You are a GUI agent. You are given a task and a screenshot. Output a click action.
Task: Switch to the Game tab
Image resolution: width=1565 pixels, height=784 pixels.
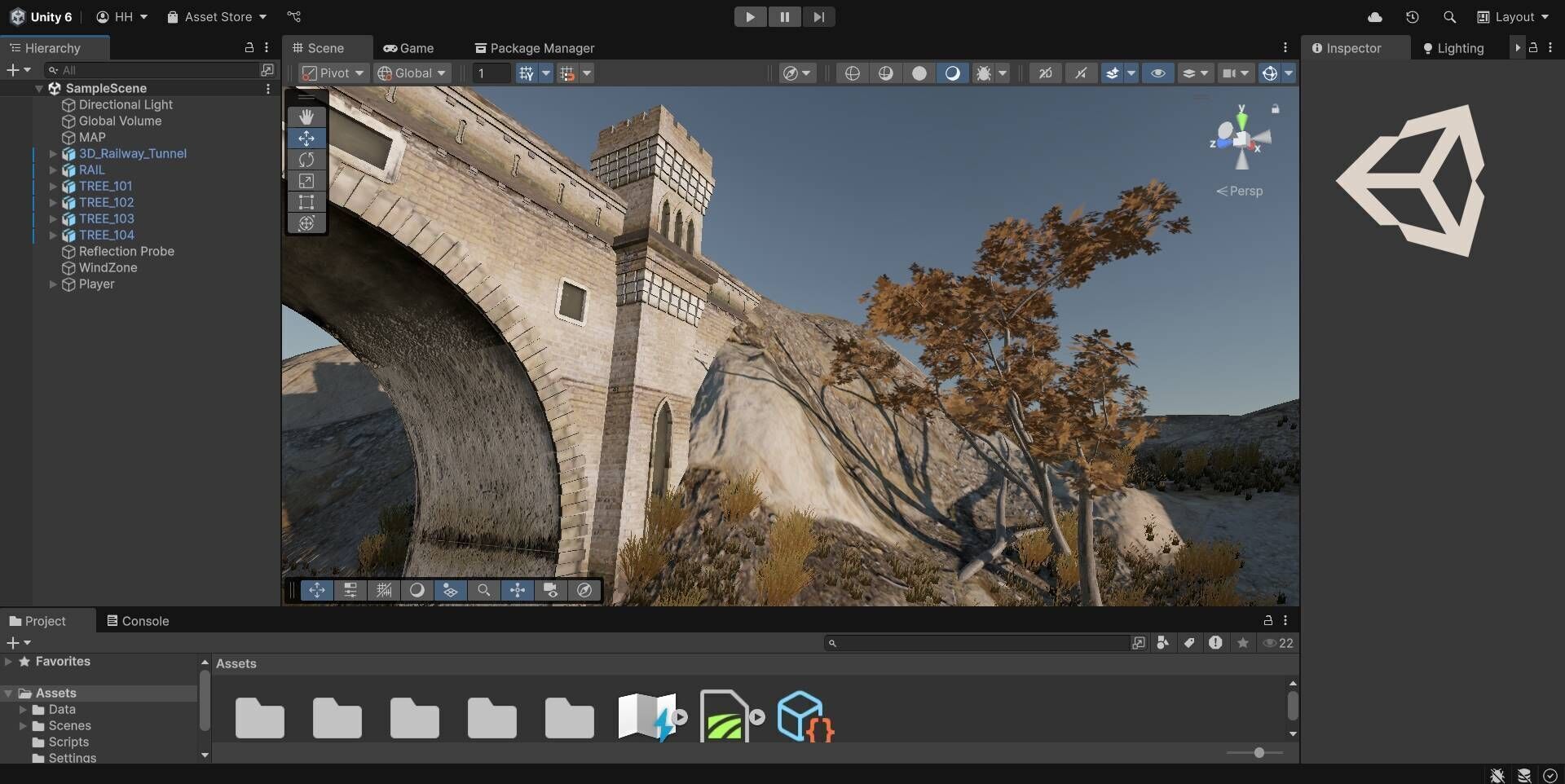tap(408, 48)
